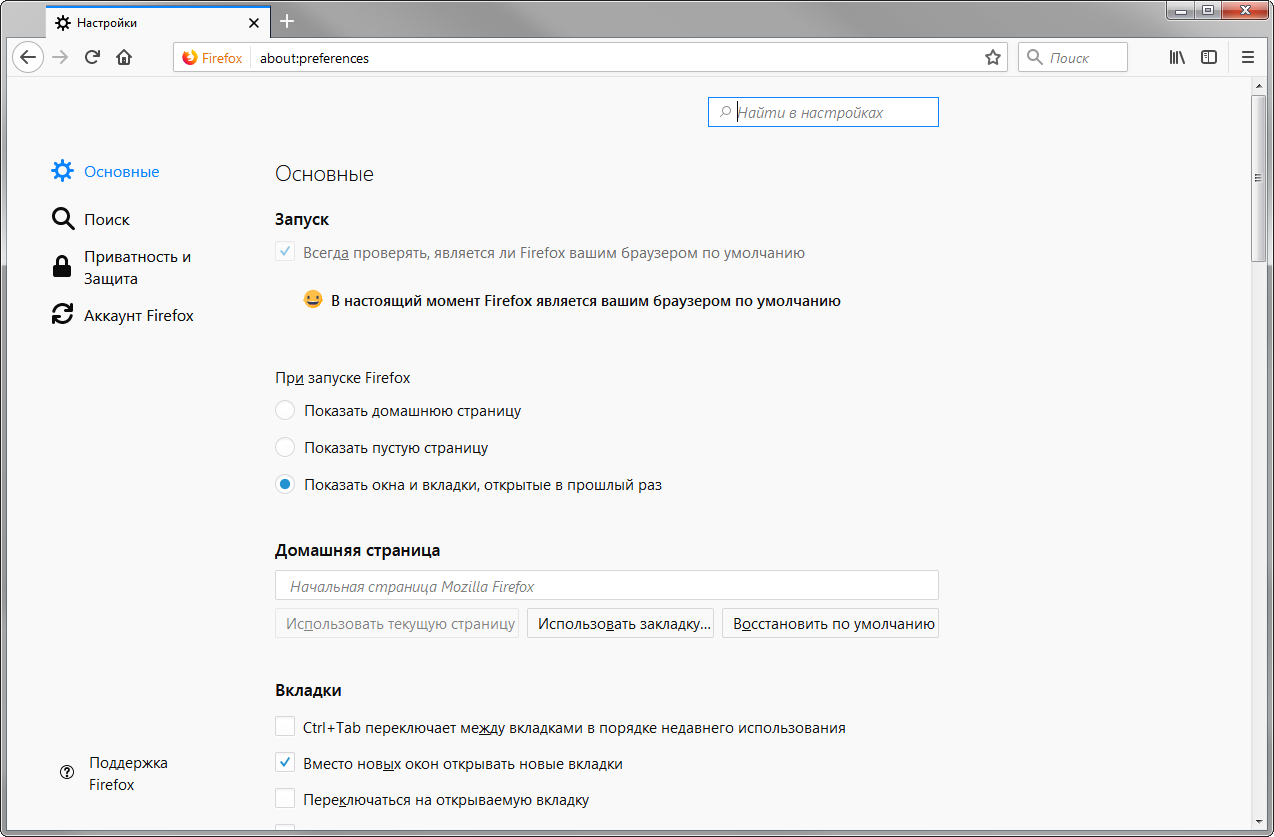Enable Ctrl+Tab recent order switching checkbox
The image size is (1274, 837).
(285, 727)
